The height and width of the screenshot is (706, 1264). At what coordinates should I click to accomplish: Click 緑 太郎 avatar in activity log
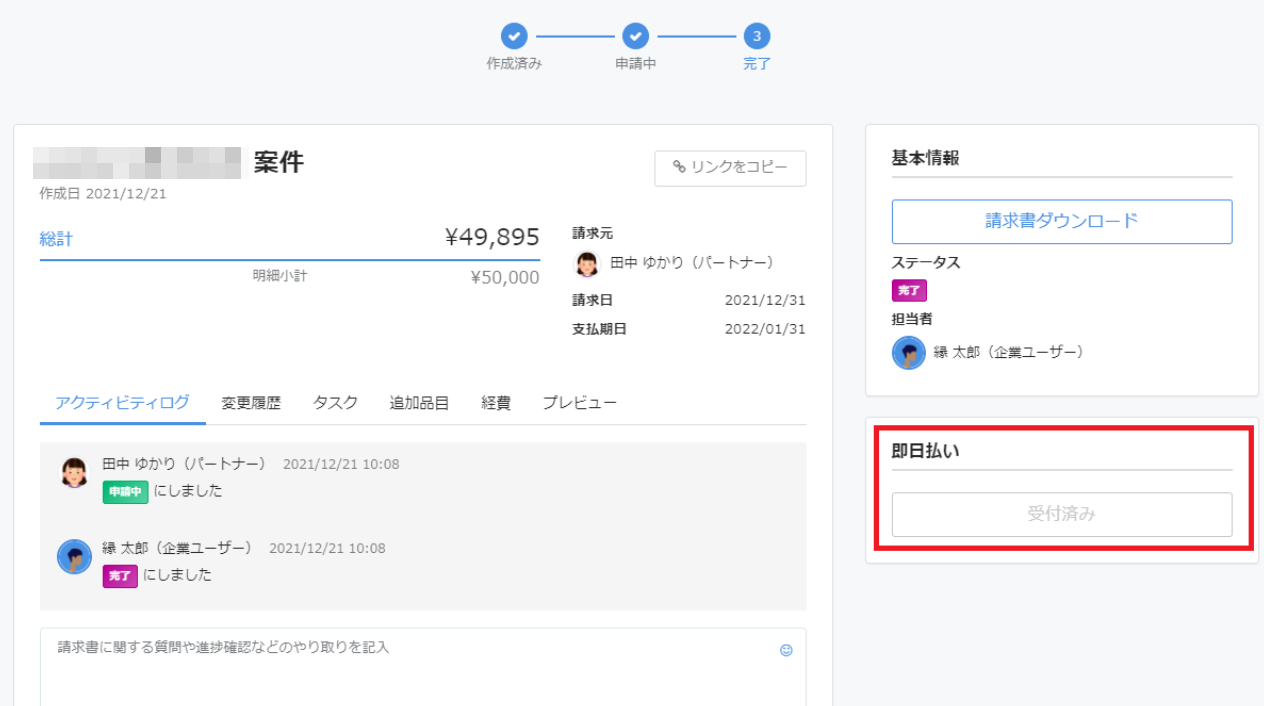[74, 557]
